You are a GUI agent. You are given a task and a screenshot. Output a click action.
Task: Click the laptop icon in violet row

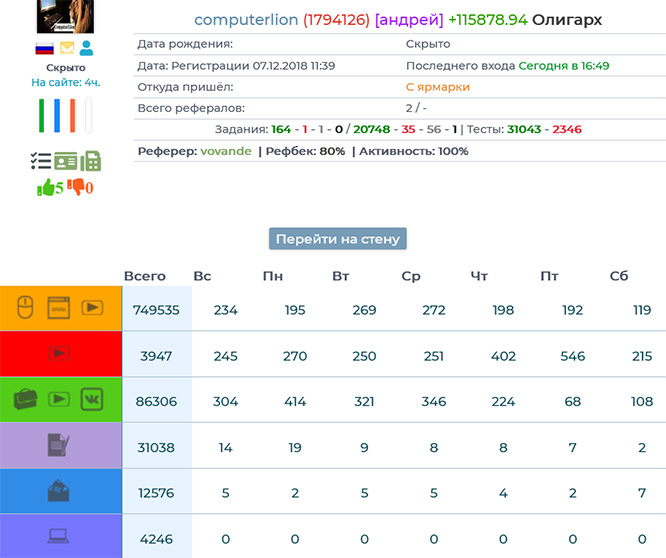pos(61,537)
